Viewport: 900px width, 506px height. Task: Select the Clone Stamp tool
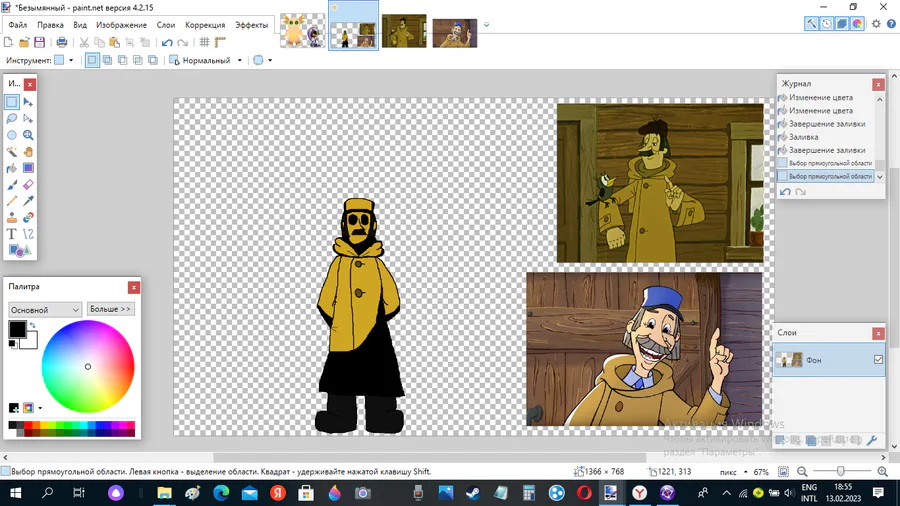click(x=11, y=217)
